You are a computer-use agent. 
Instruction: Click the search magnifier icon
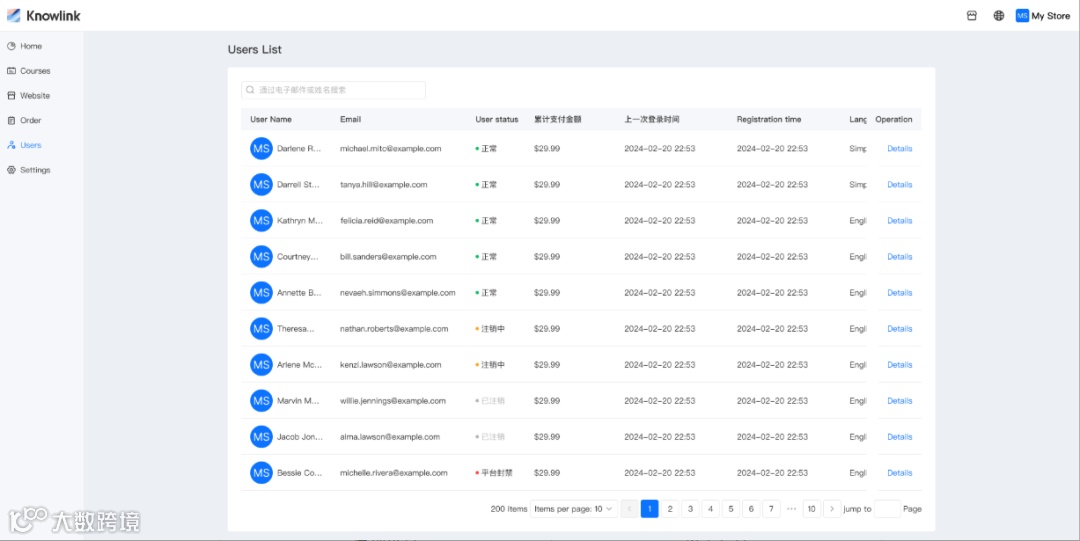coord(251,90)
